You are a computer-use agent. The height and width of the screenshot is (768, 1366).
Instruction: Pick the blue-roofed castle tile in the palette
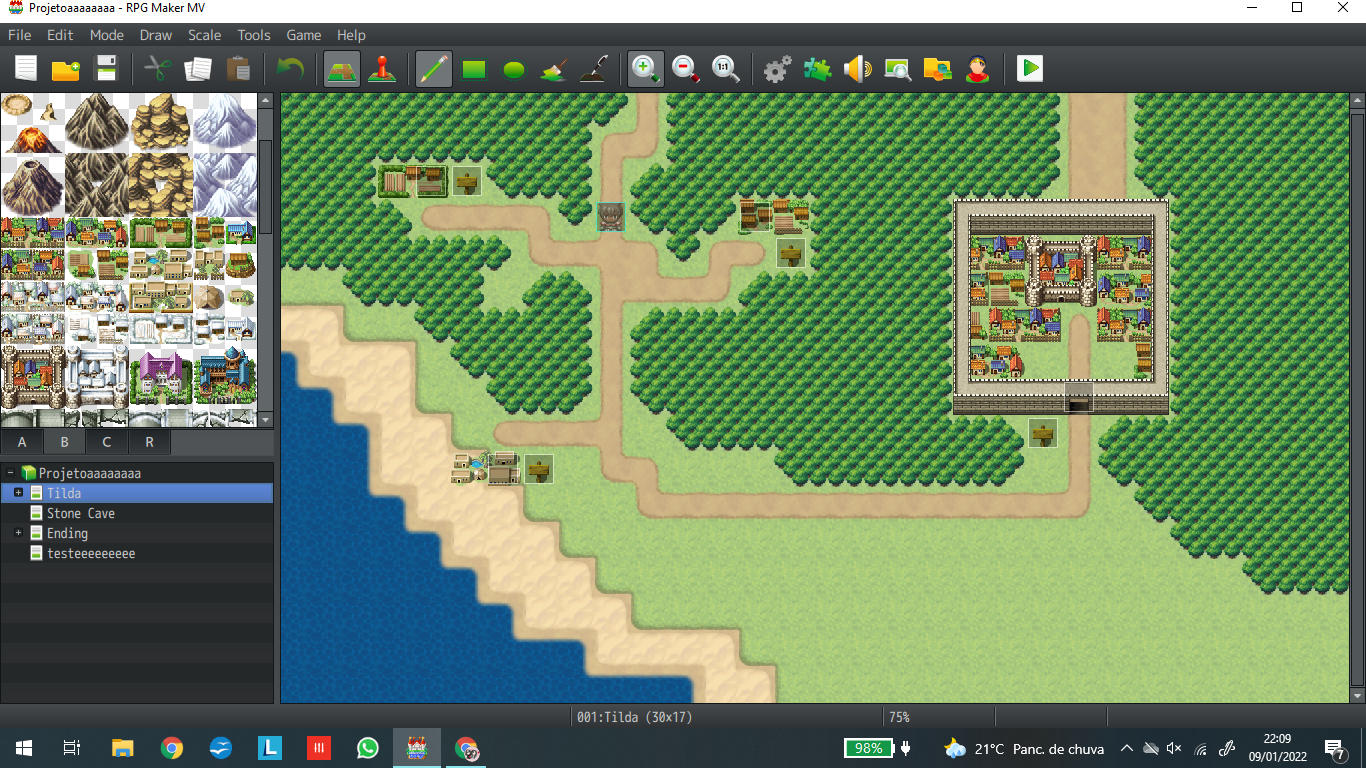pyautogui.click(x=225, y=377)
